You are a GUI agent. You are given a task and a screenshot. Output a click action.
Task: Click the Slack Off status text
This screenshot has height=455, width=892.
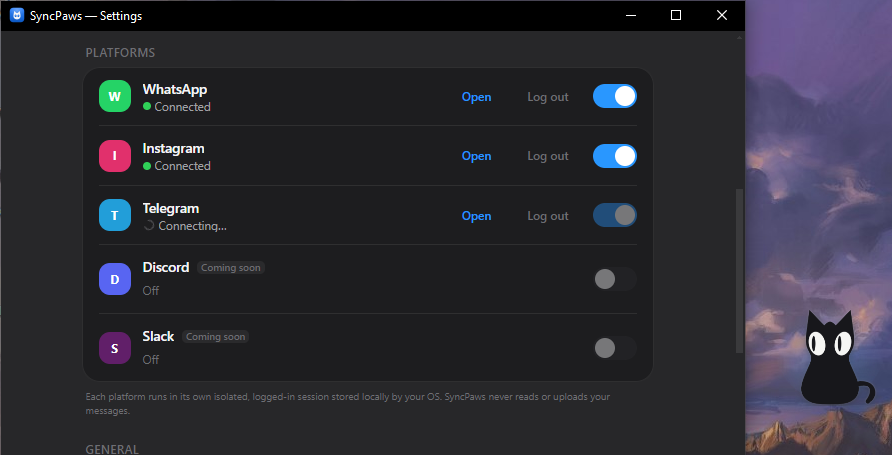[151, 359]
